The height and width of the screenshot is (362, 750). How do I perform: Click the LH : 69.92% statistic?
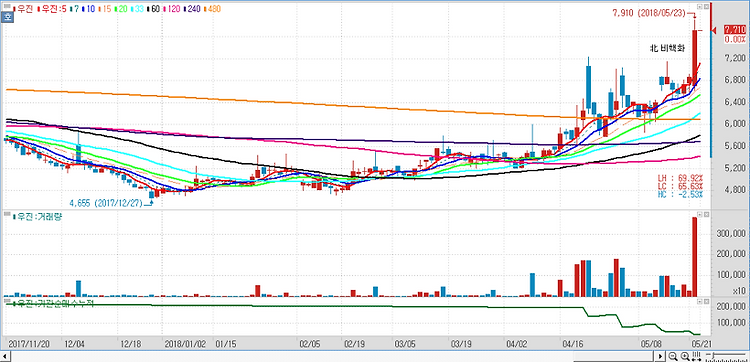(680, 177)
